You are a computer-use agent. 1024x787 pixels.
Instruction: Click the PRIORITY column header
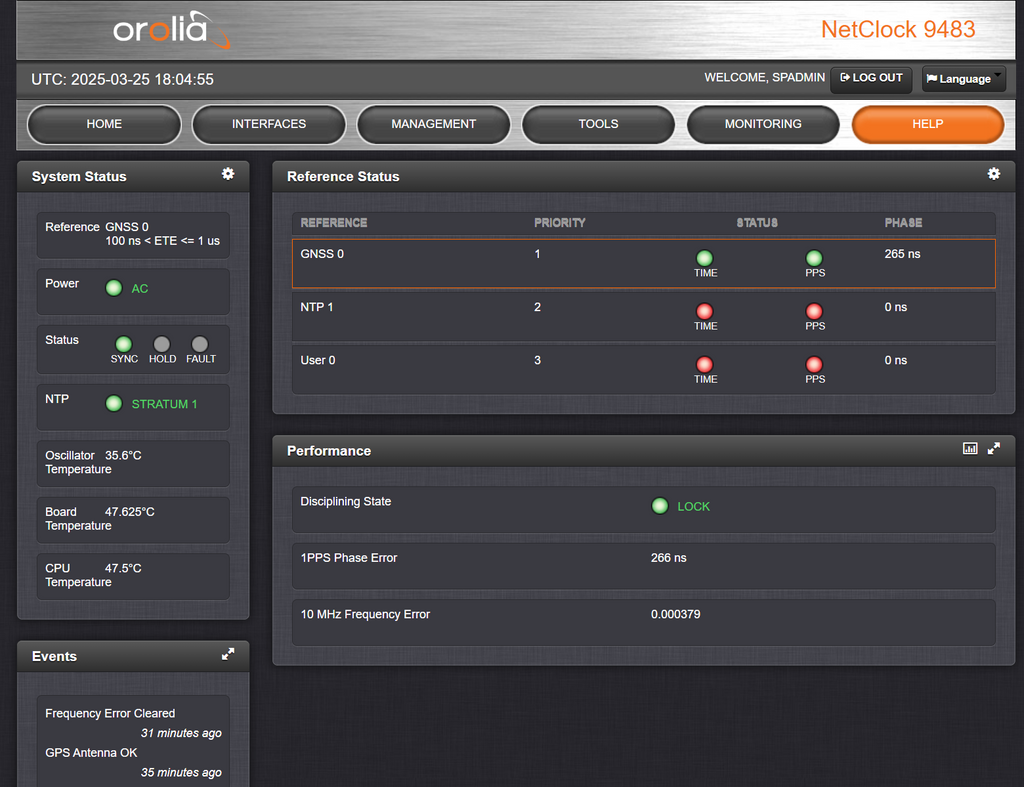560,223
